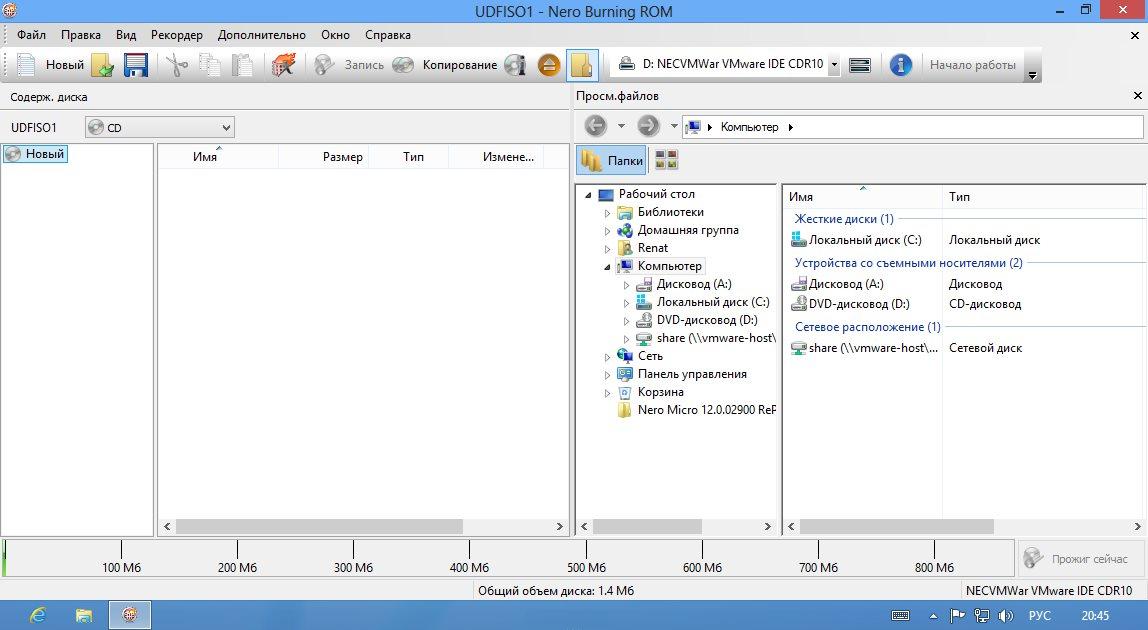Select the Nero Micro 12.0.02900 folder in tree
Image resolution: width=1148 pixels, height=630 pixels.
tap(706, 410)
